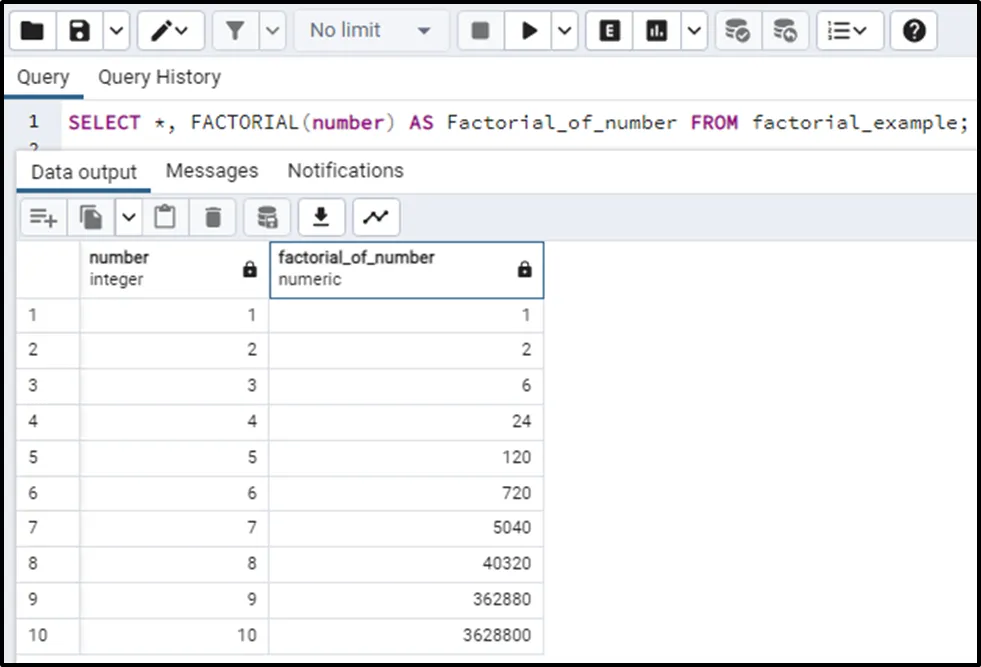981x667 pixels.
Task: Run the query with Execute button
Action: click(x=528, y=31)
